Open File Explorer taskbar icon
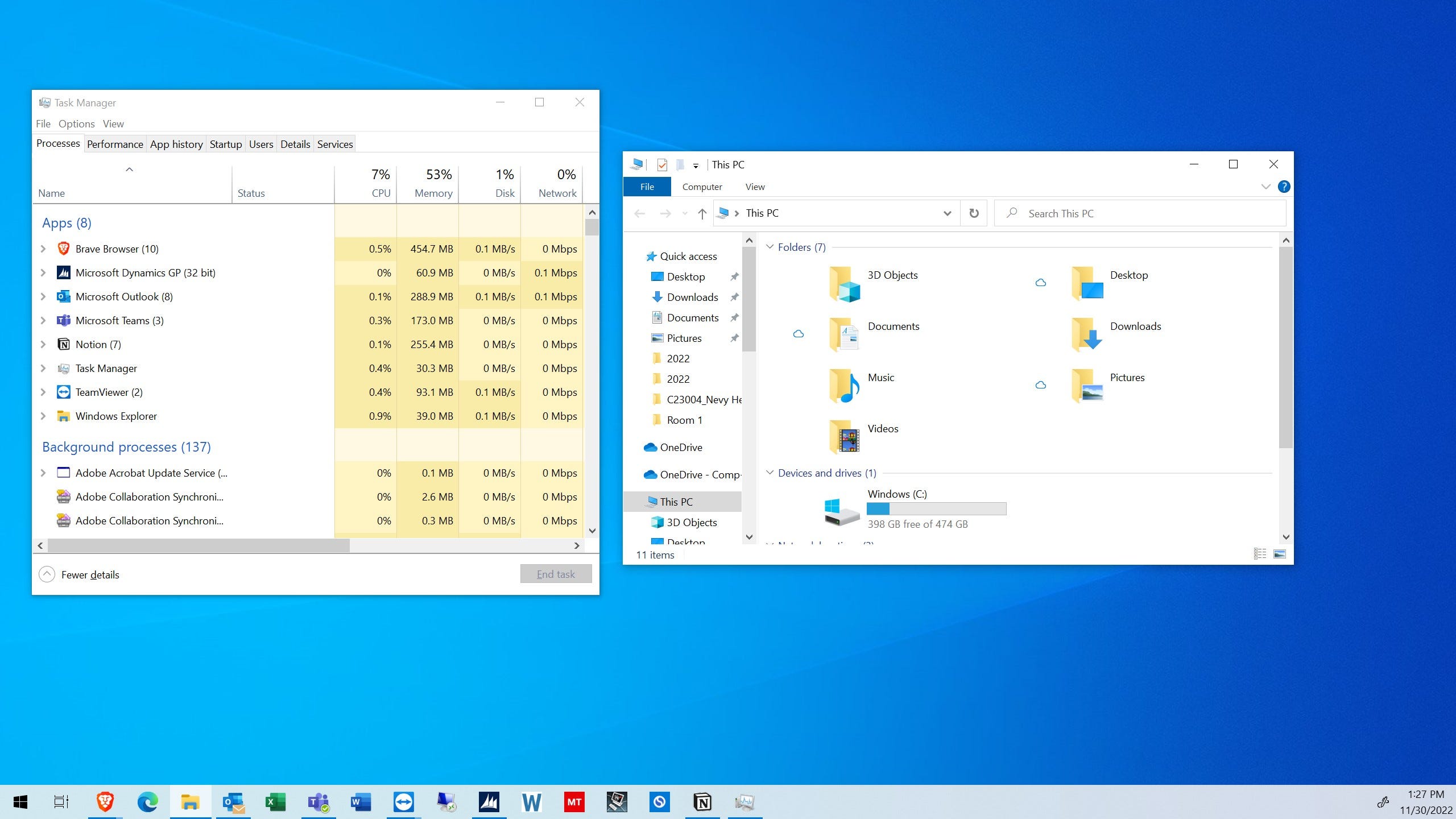1456x819 pixels. (x=190, y=802)
